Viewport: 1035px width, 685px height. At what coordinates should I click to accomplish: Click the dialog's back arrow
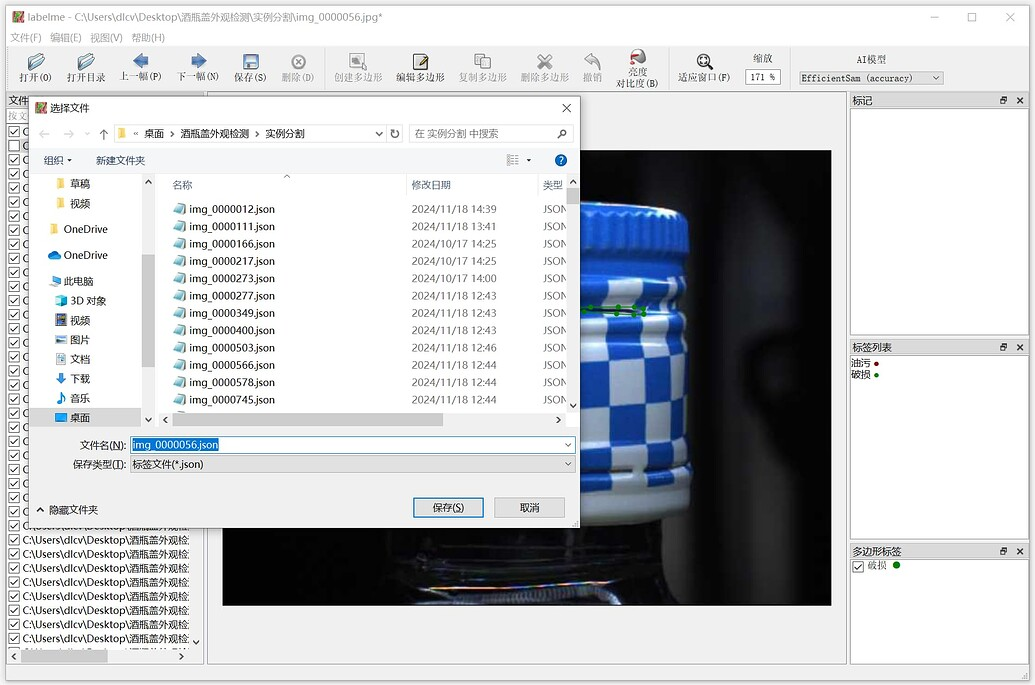pos(44,134)
